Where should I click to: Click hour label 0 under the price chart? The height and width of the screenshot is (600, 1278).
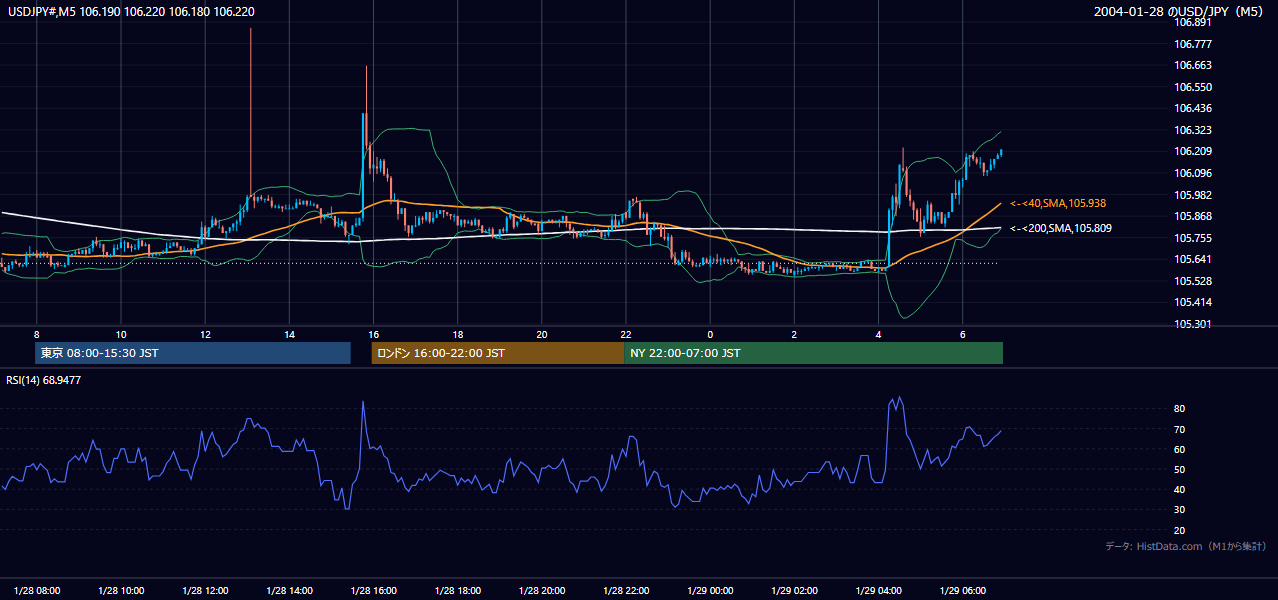[710, 334]
